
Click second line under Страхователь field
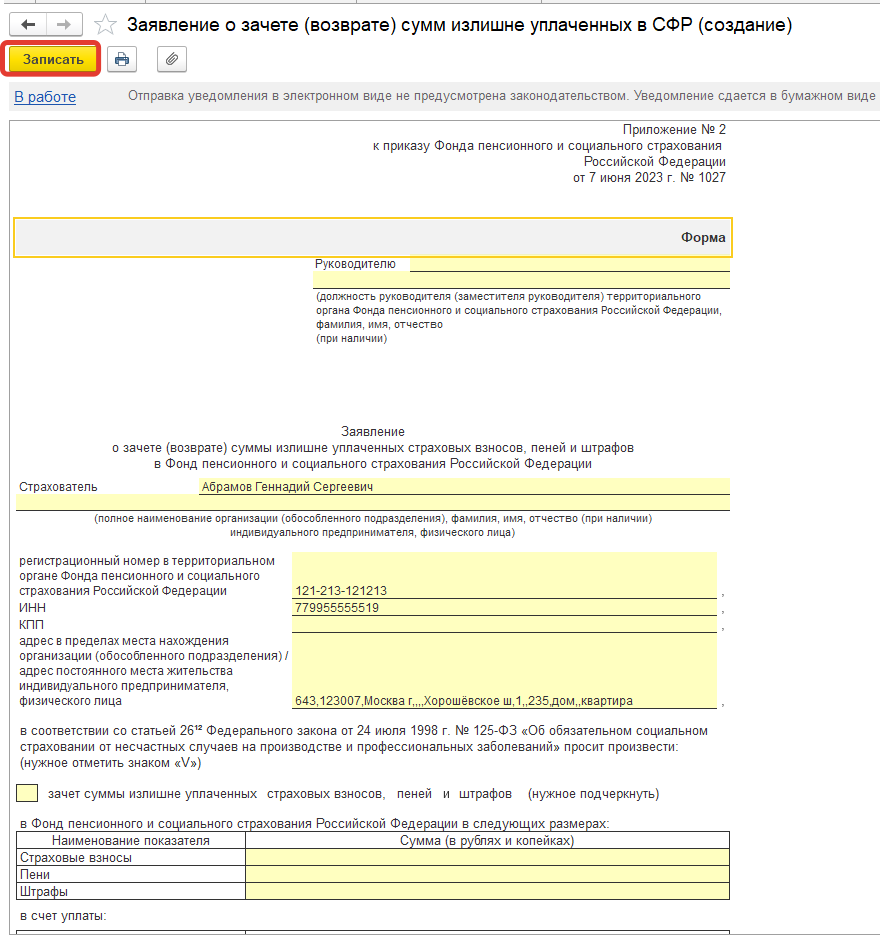372,503
